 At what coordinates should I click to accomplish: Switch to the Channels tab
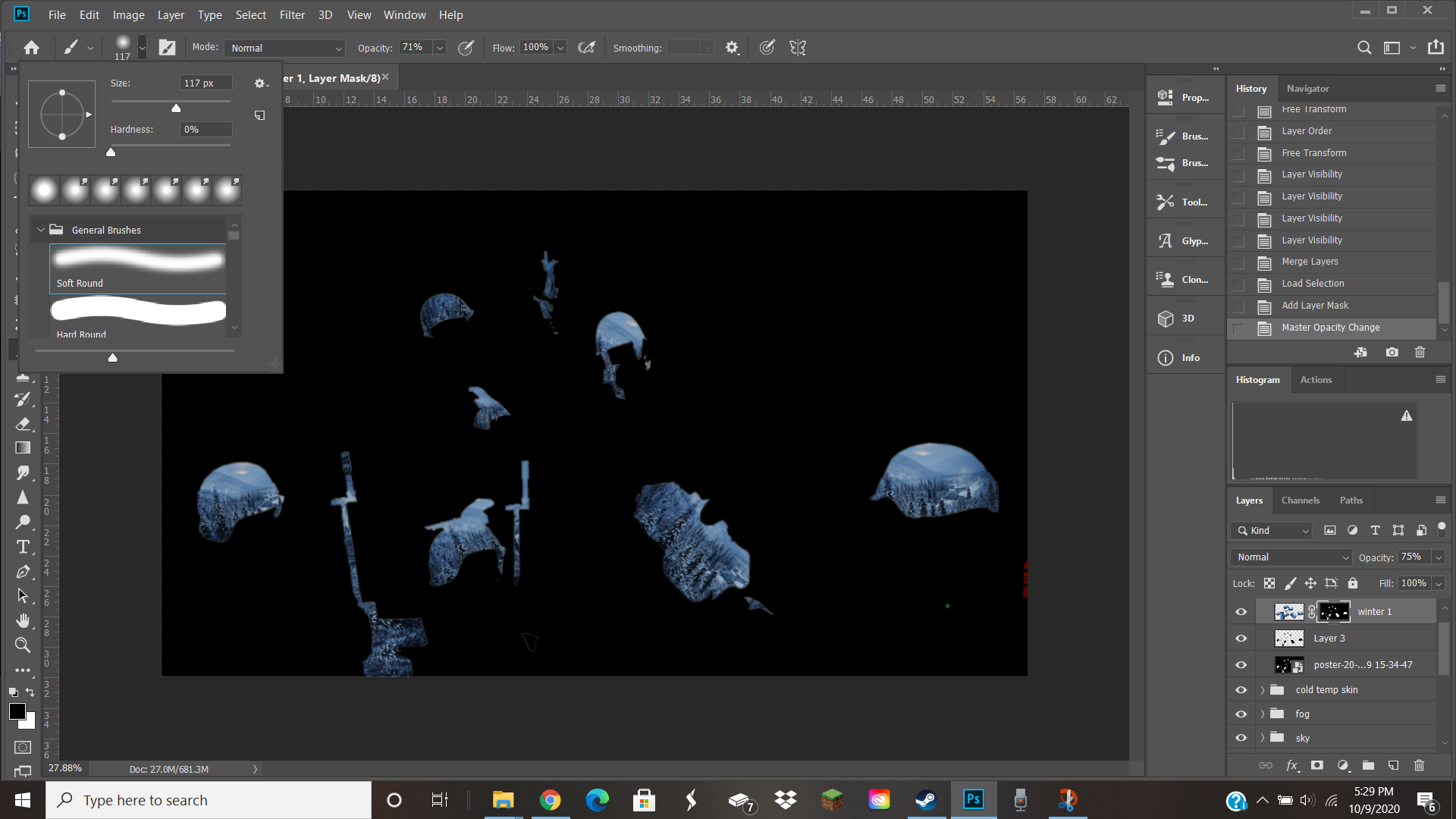pyautogui.click(x=1300, y=500)
